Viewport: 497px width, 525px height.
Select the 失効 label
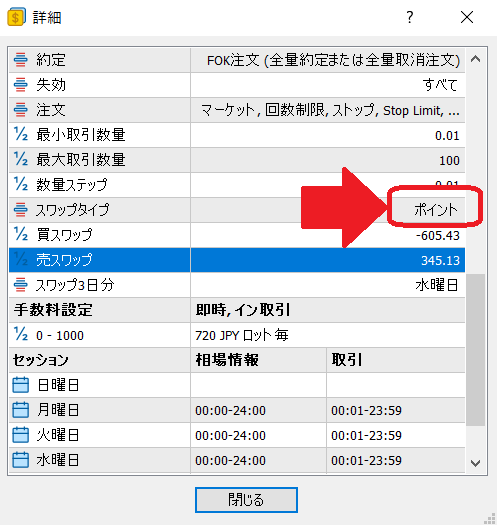coord(51,85)
